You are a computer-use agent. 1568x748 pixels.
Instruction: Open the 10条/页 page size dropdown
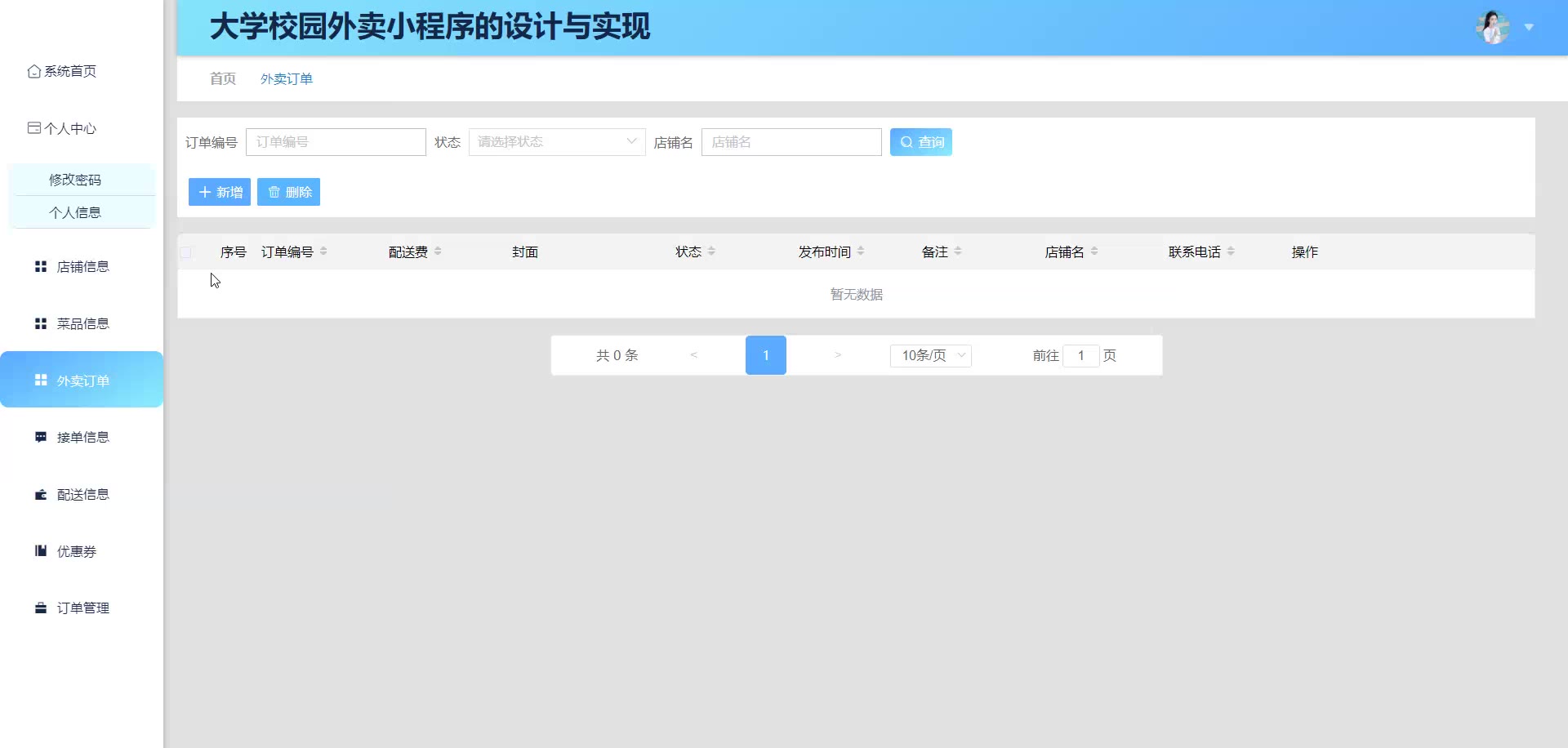pyautogui.click(x=931, y=355)
